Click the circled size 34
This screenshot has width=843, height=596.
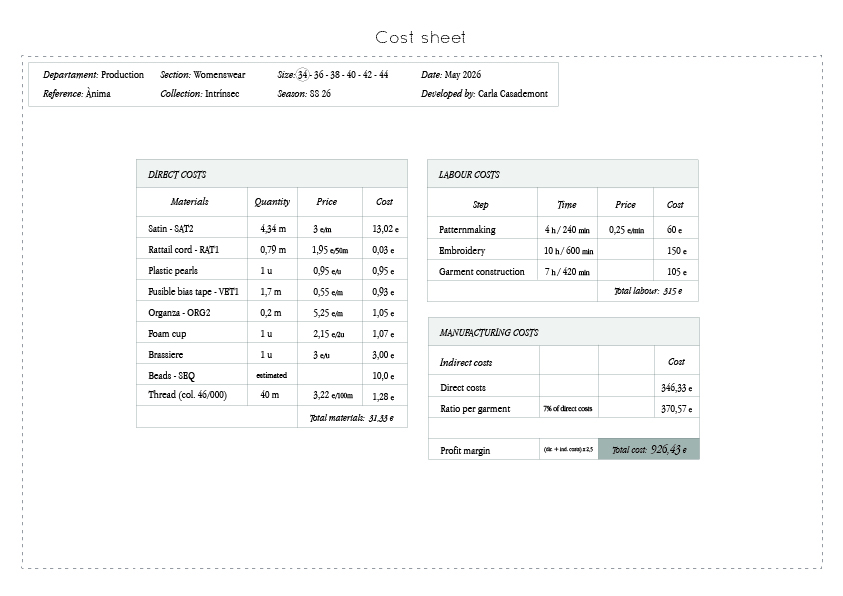click(x=303, y=75)
